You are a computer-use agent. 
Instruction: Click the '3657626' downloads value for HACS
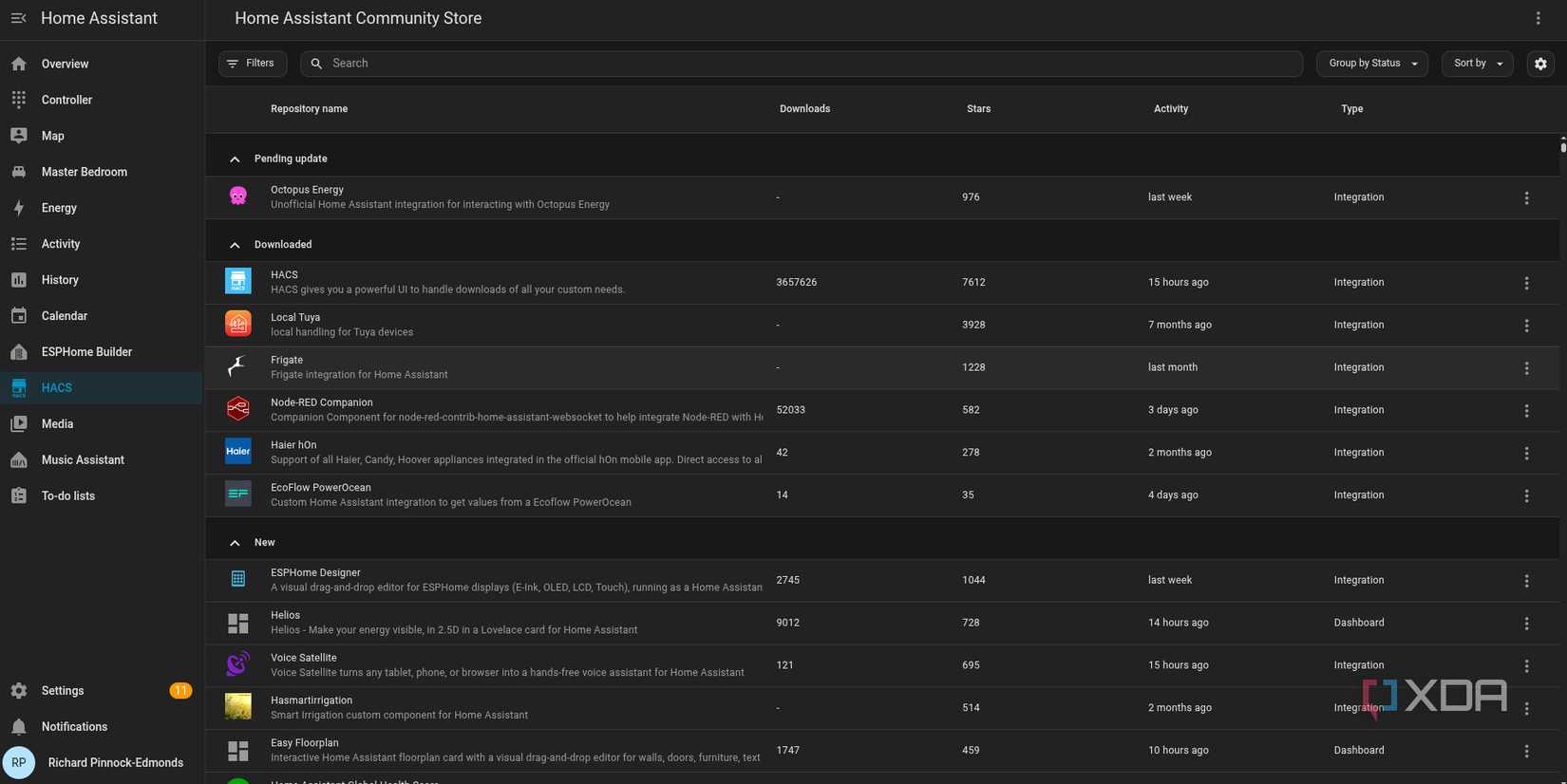(797, 282)
